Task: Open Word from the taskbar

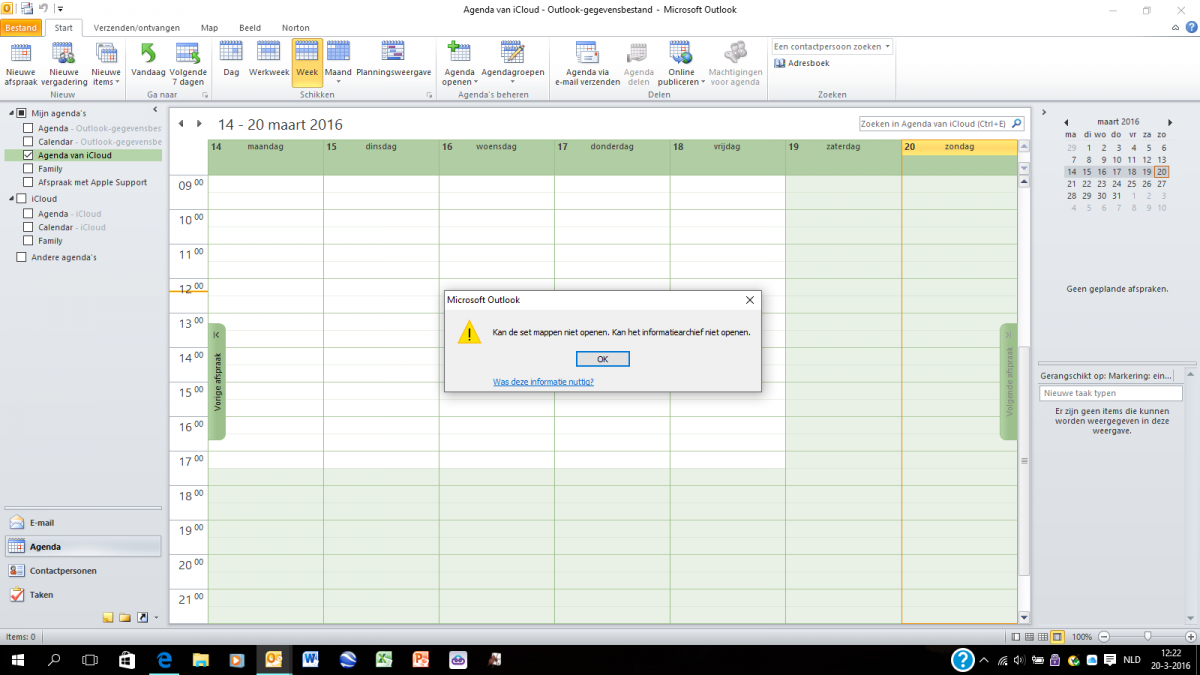Action: [309, 660]
